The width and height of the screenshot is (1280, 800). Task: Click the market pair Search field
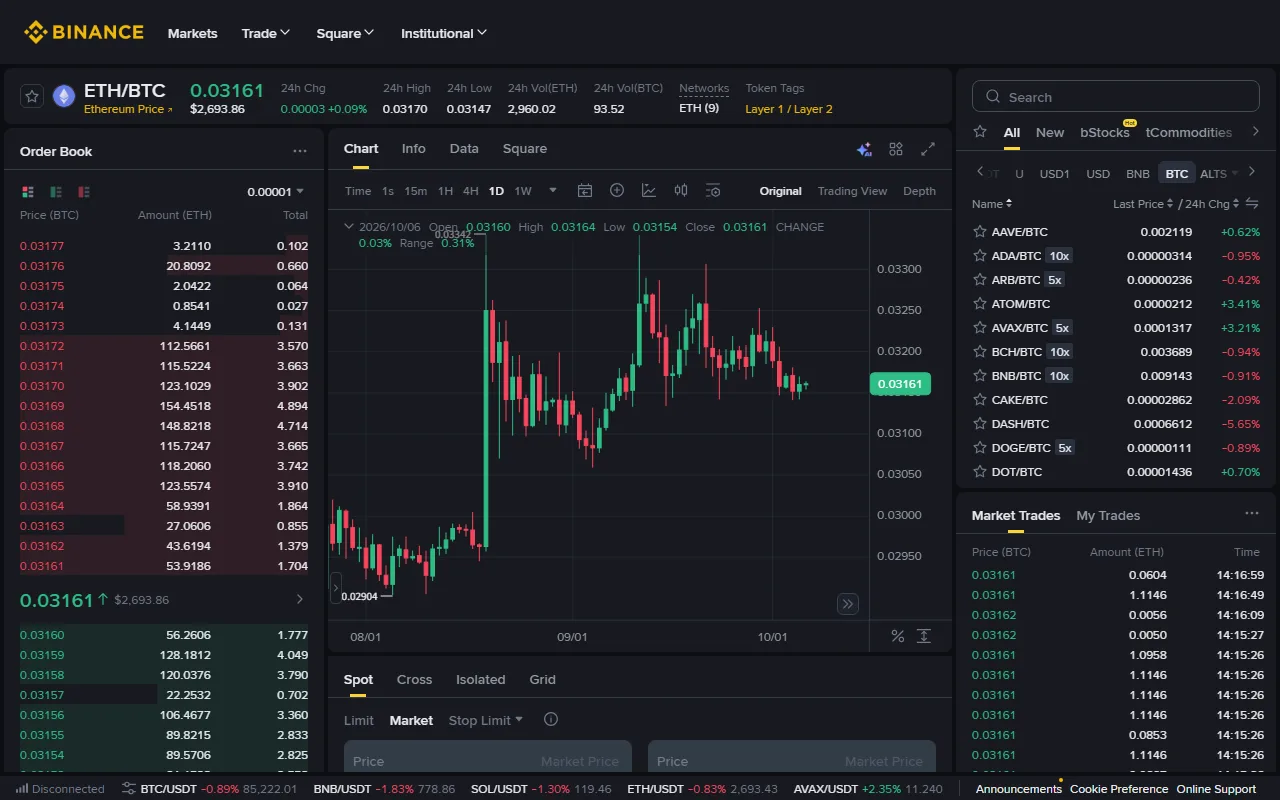coord(1116,97)
